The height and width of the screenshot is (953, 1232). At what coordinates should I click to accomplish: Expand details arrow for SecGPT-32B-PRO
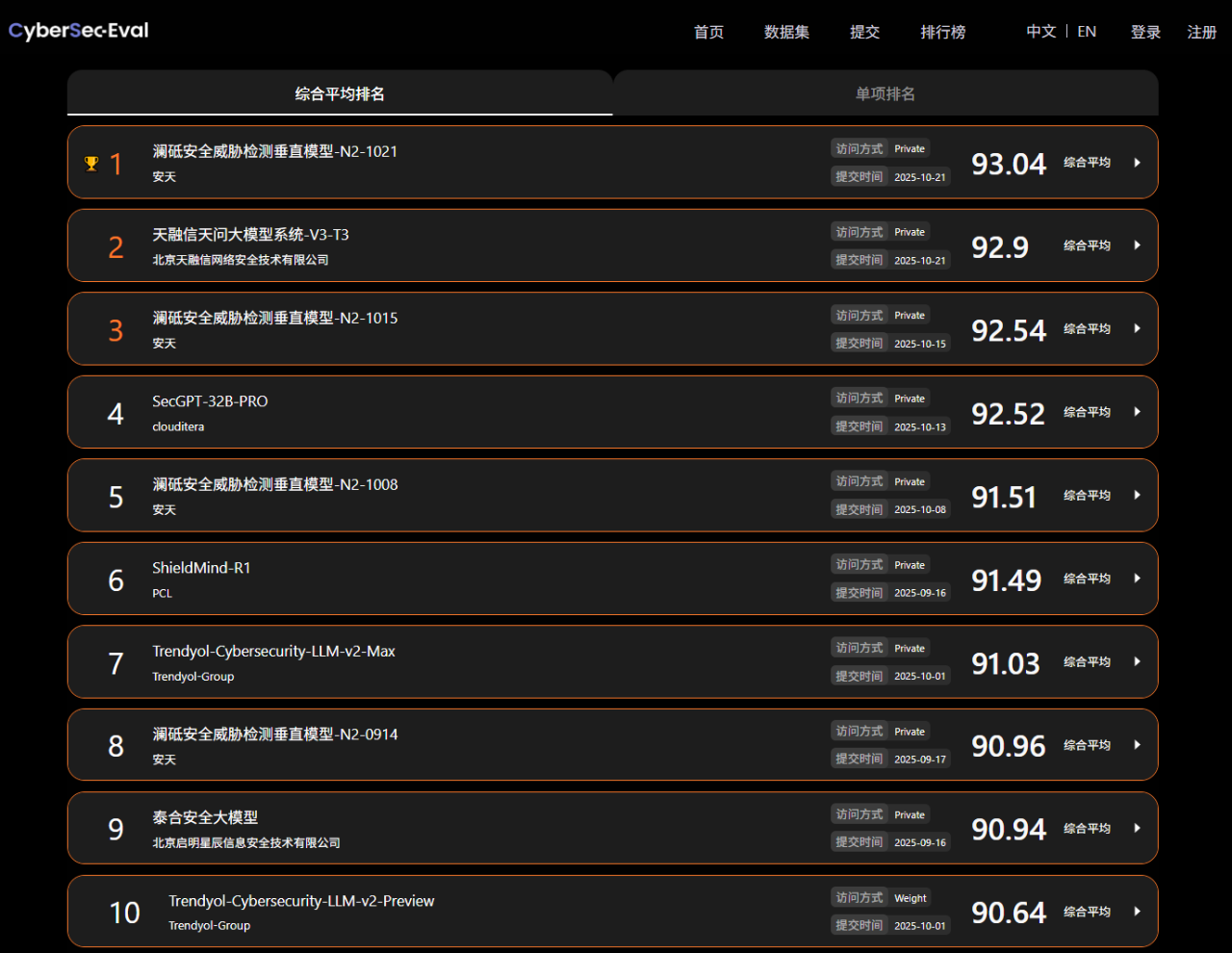pos(1137,412)
